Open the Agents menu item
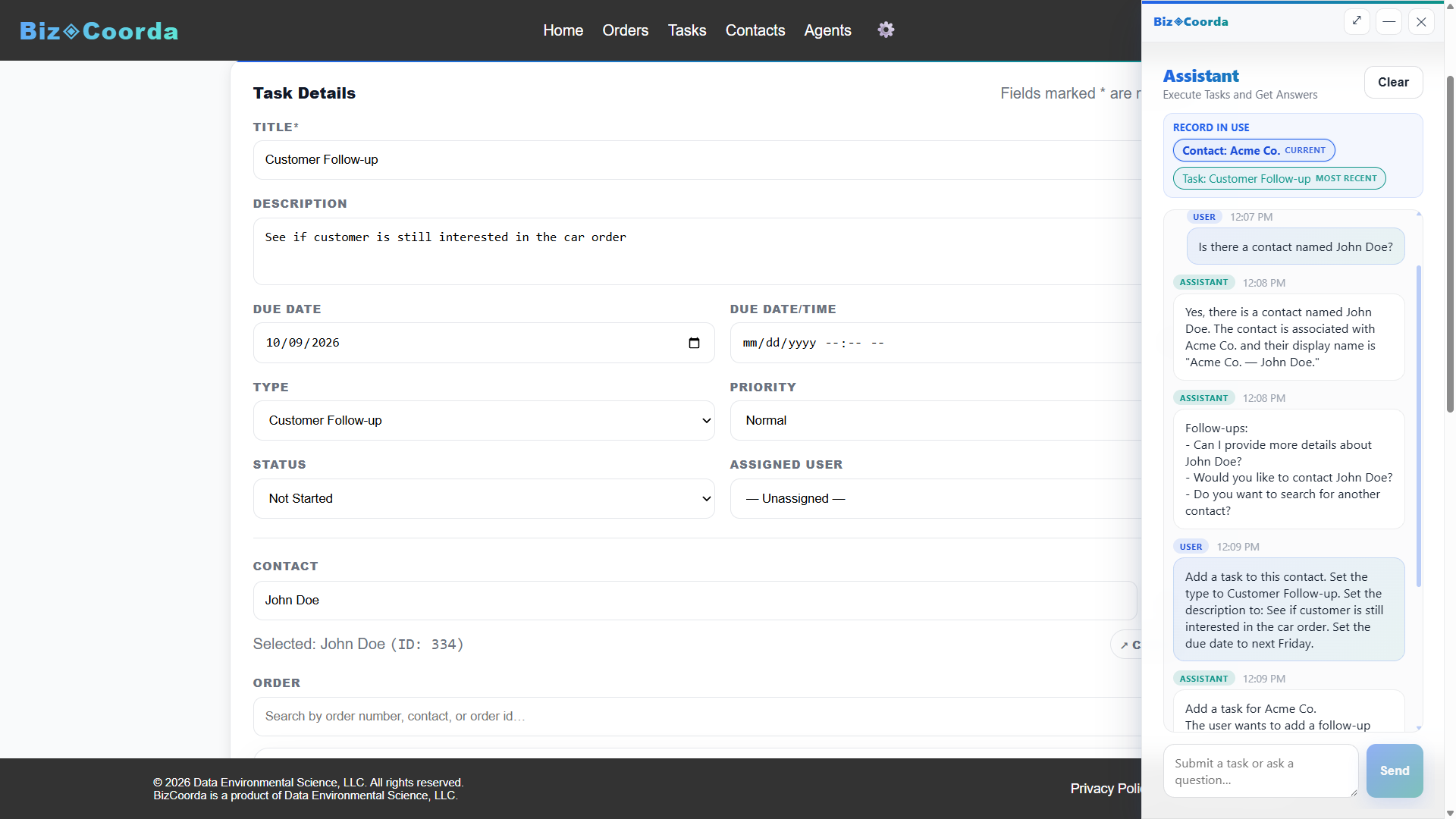 tap(828, 30)
